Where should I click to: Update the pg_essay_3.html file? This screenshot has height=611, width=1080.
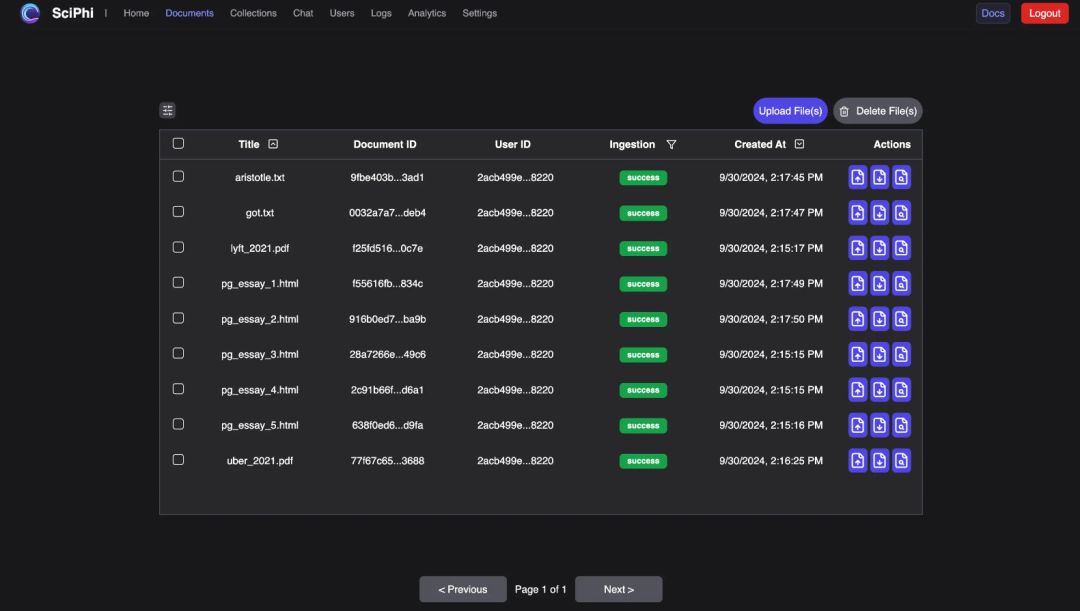858,354
